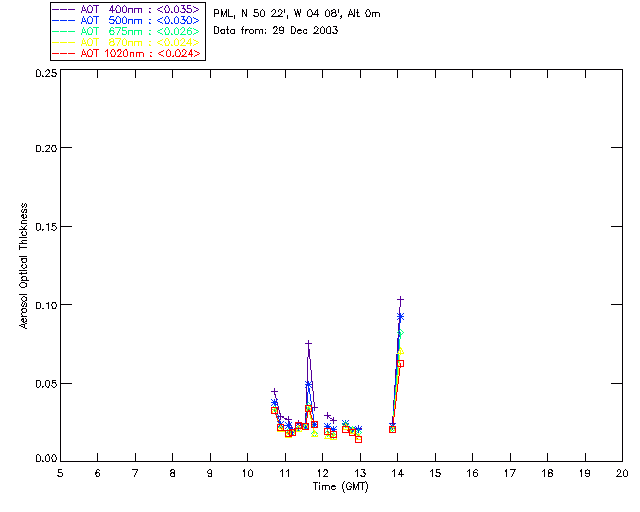Select the AOT 675nm legend entry
The image size is (640, 512).
point(126,31)
